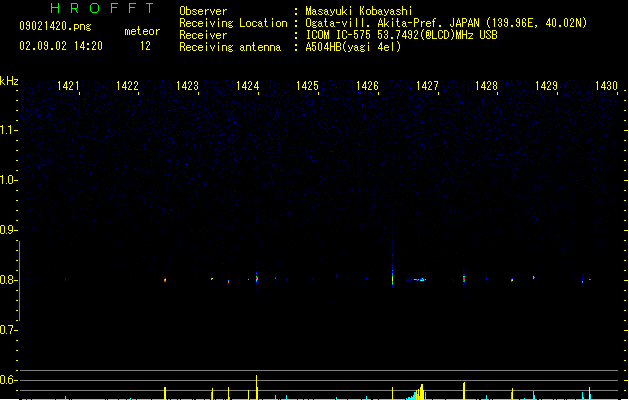Click the 1.1 frequency axis label
Image resolution: width=629 pixels, height=400 pixels.
click(8, 130)
